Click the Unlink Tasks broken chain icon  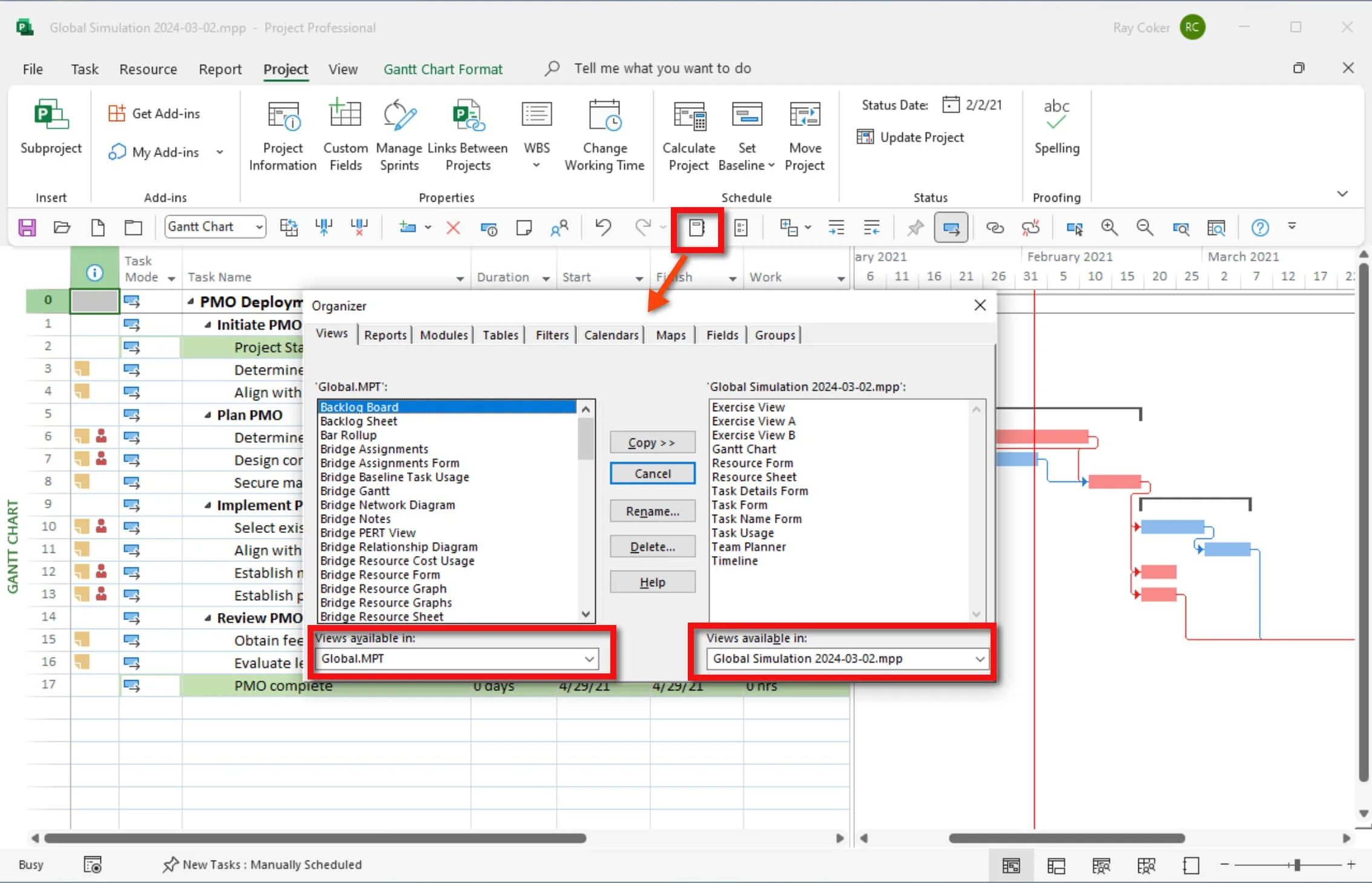[x=1031, y=228]
